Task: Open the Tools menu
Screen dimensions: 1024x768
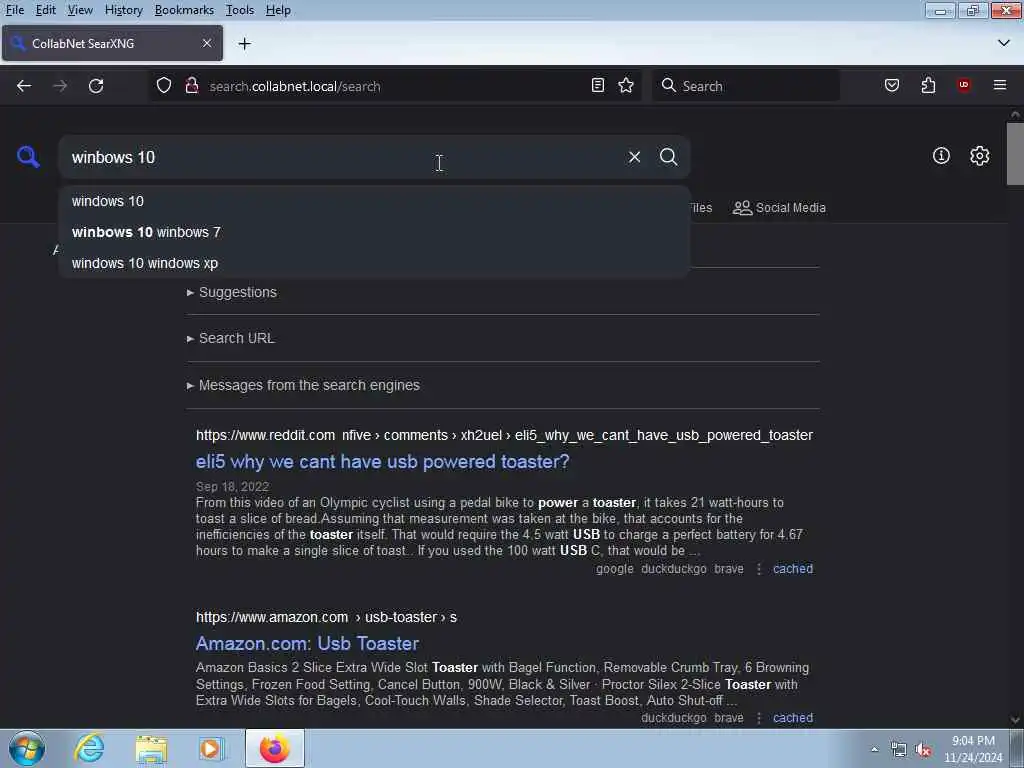Action: (x=240, y=10)
